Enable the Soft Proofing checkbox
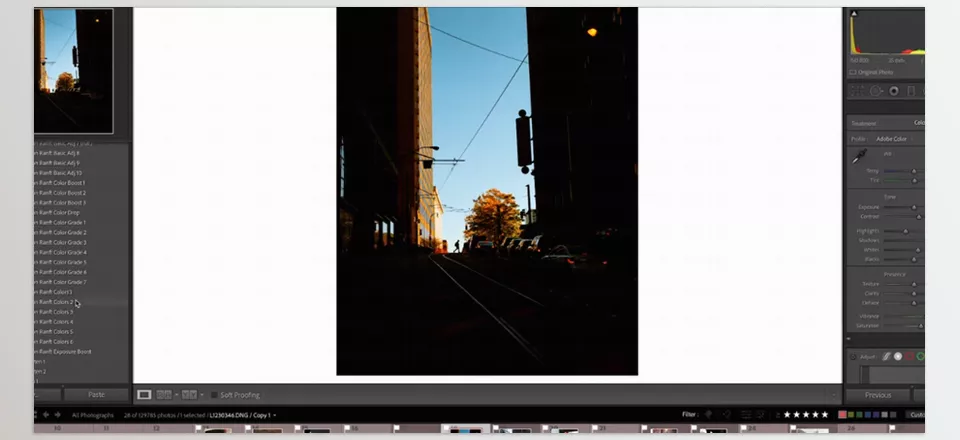This screenshot has width=960, height=440. point(215,395)
